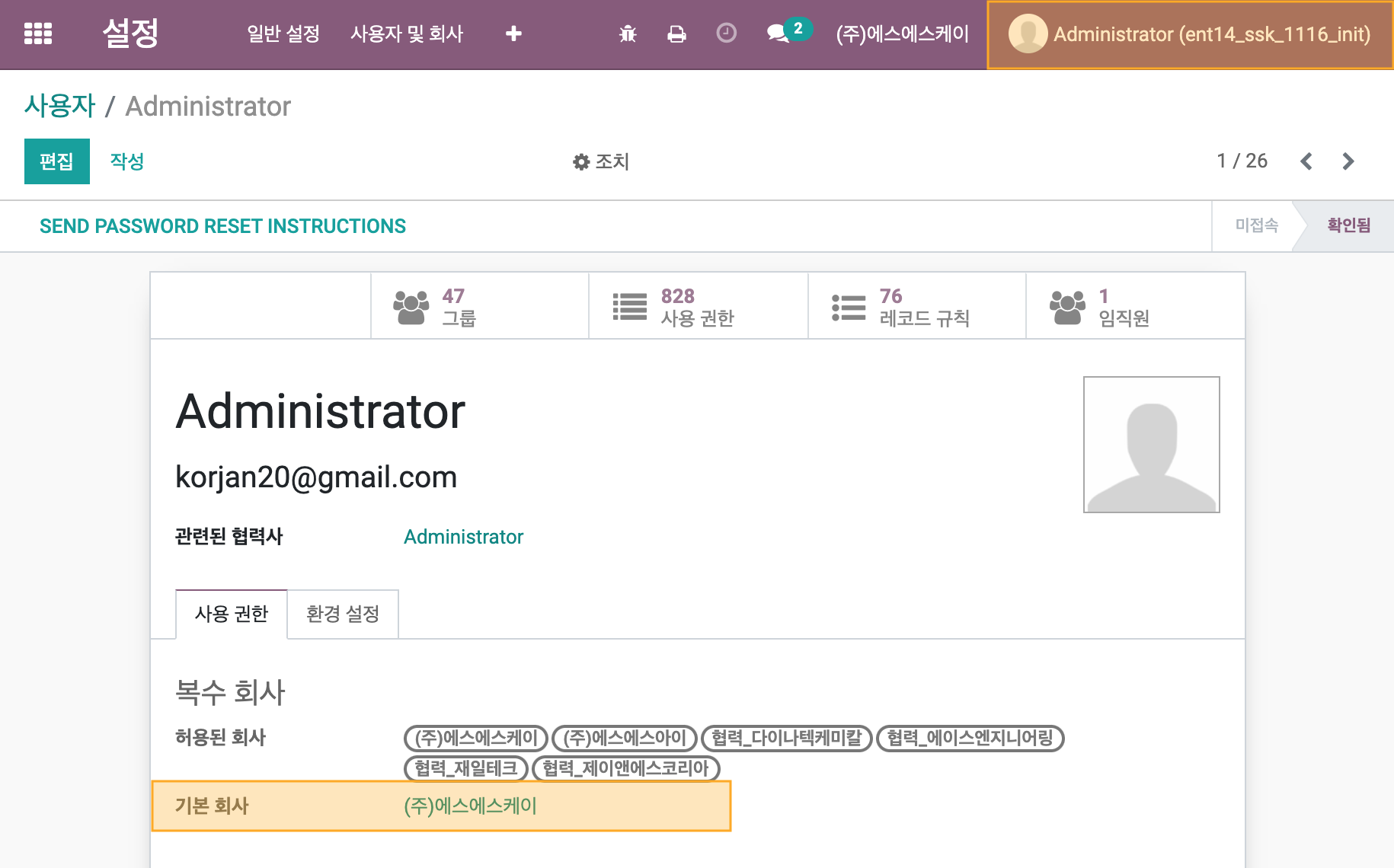Click the (주)에스에스아이 company tag
Viewport: 1394px width, 868px height.
[625, 738]
